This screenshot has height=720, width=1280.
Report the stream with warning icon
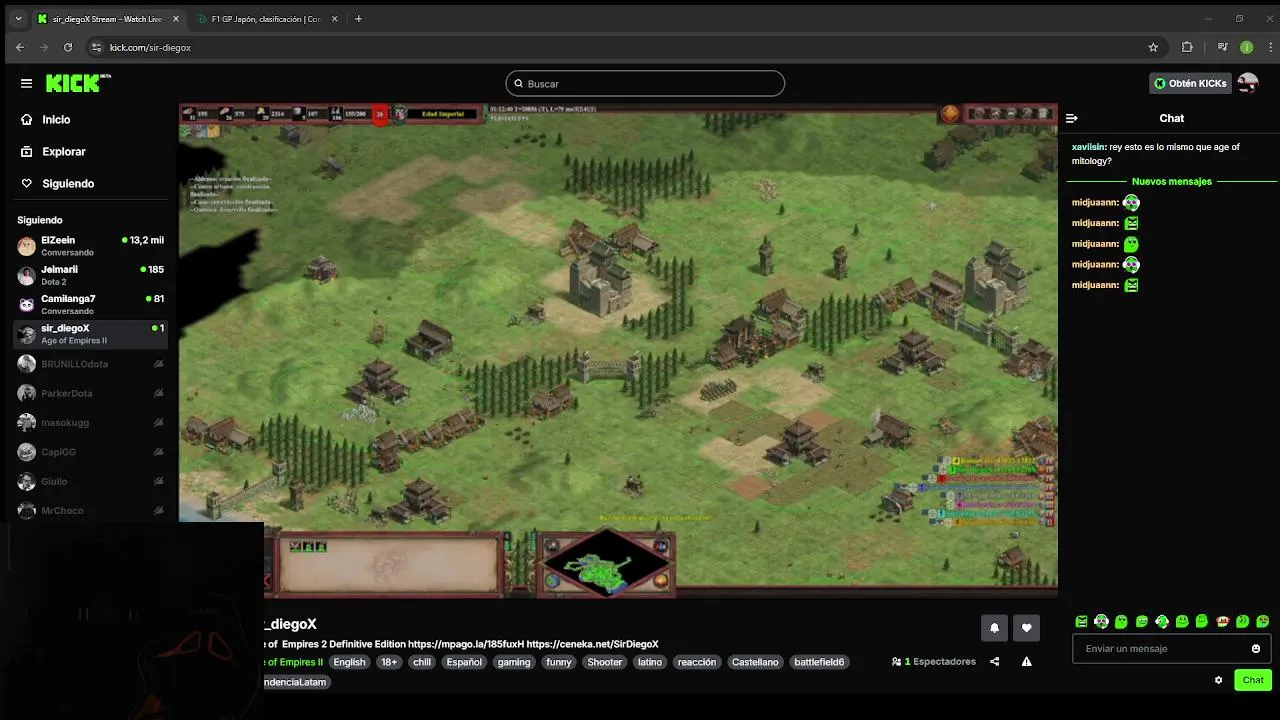1026,662
